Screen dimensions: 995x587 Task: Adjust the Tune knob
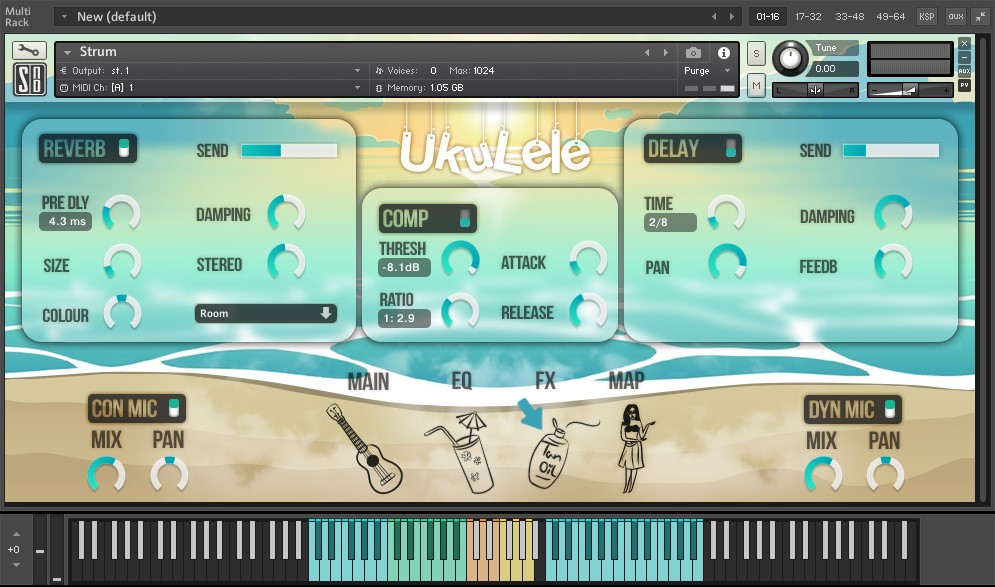point(791,60)
